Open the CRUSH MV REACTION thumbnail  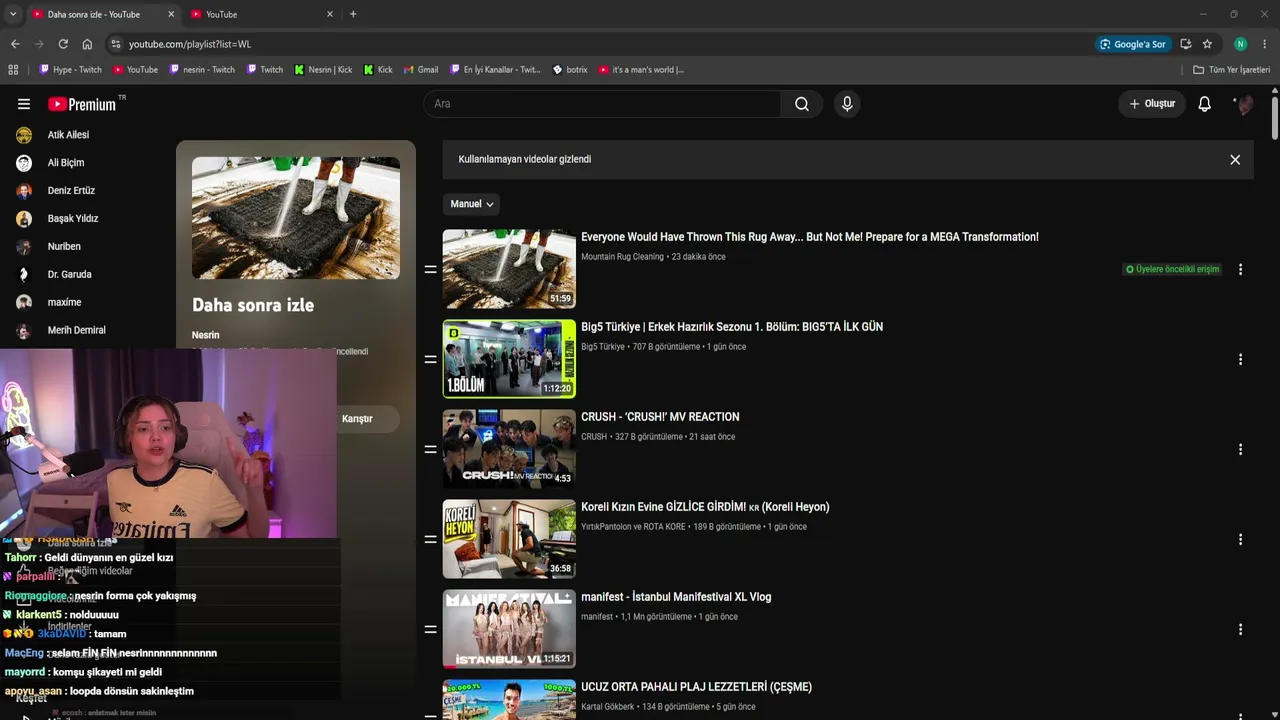point(509,449)
